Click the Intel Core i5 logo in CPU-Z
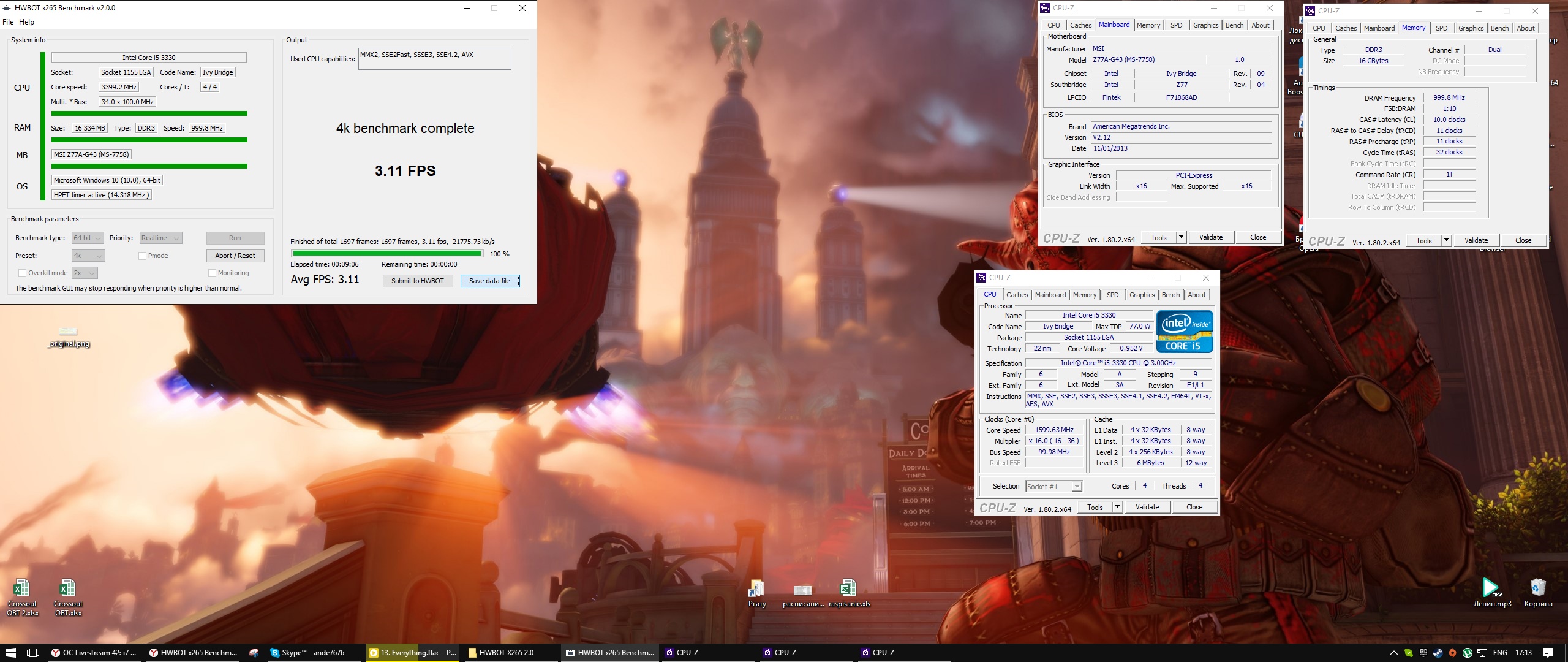The width and height of the screenshot is (1568, 662). [x=1184, y=332]
